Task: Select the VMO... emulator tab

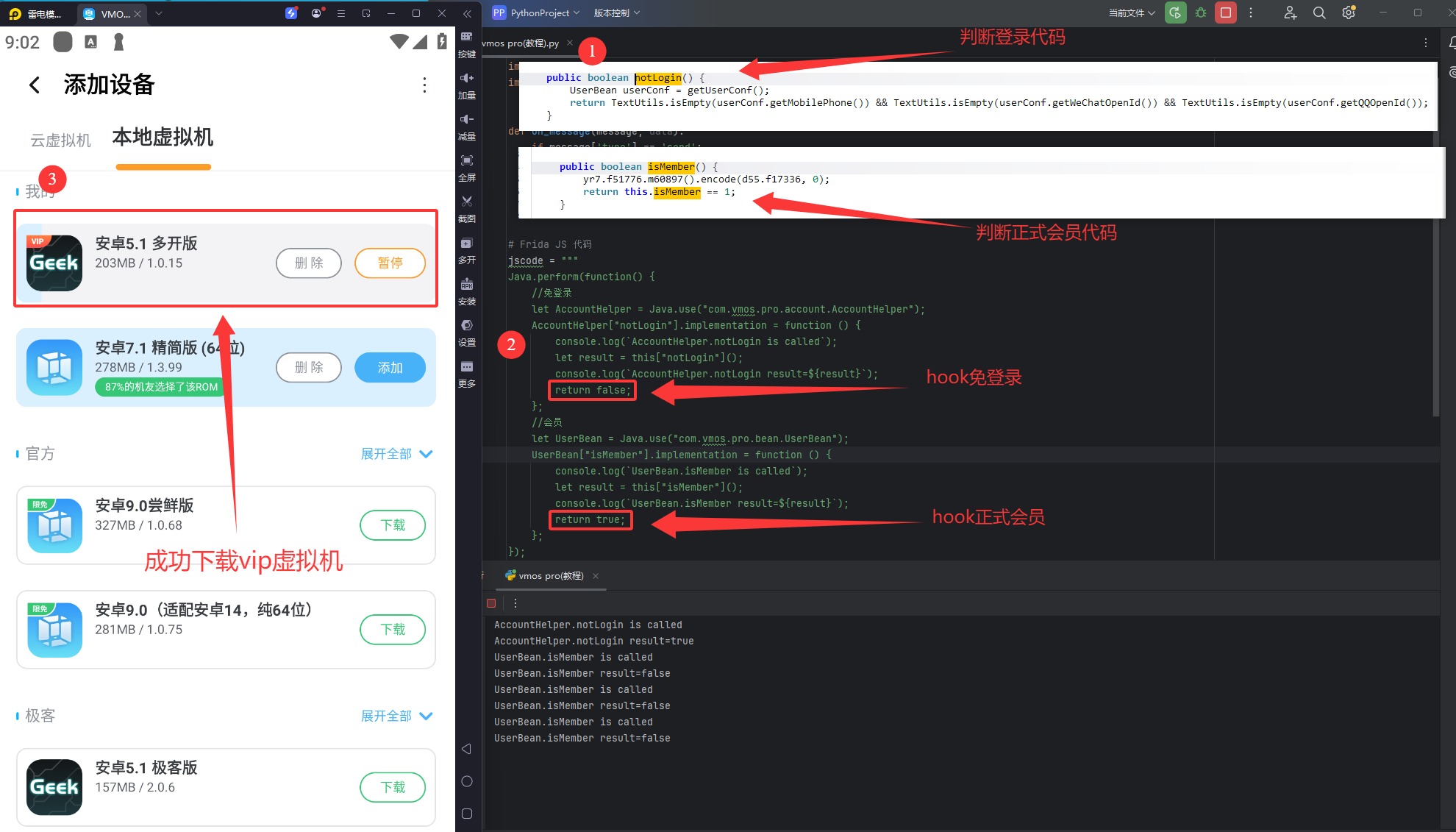Action: tap(111, 13)
